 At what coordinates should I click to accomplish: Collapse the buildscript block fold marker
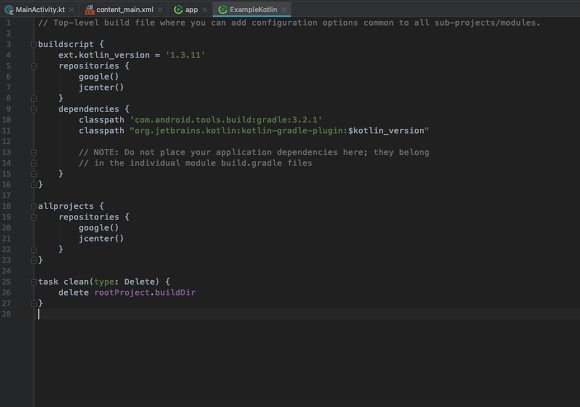pyautogui.click(x=34, y=44)
